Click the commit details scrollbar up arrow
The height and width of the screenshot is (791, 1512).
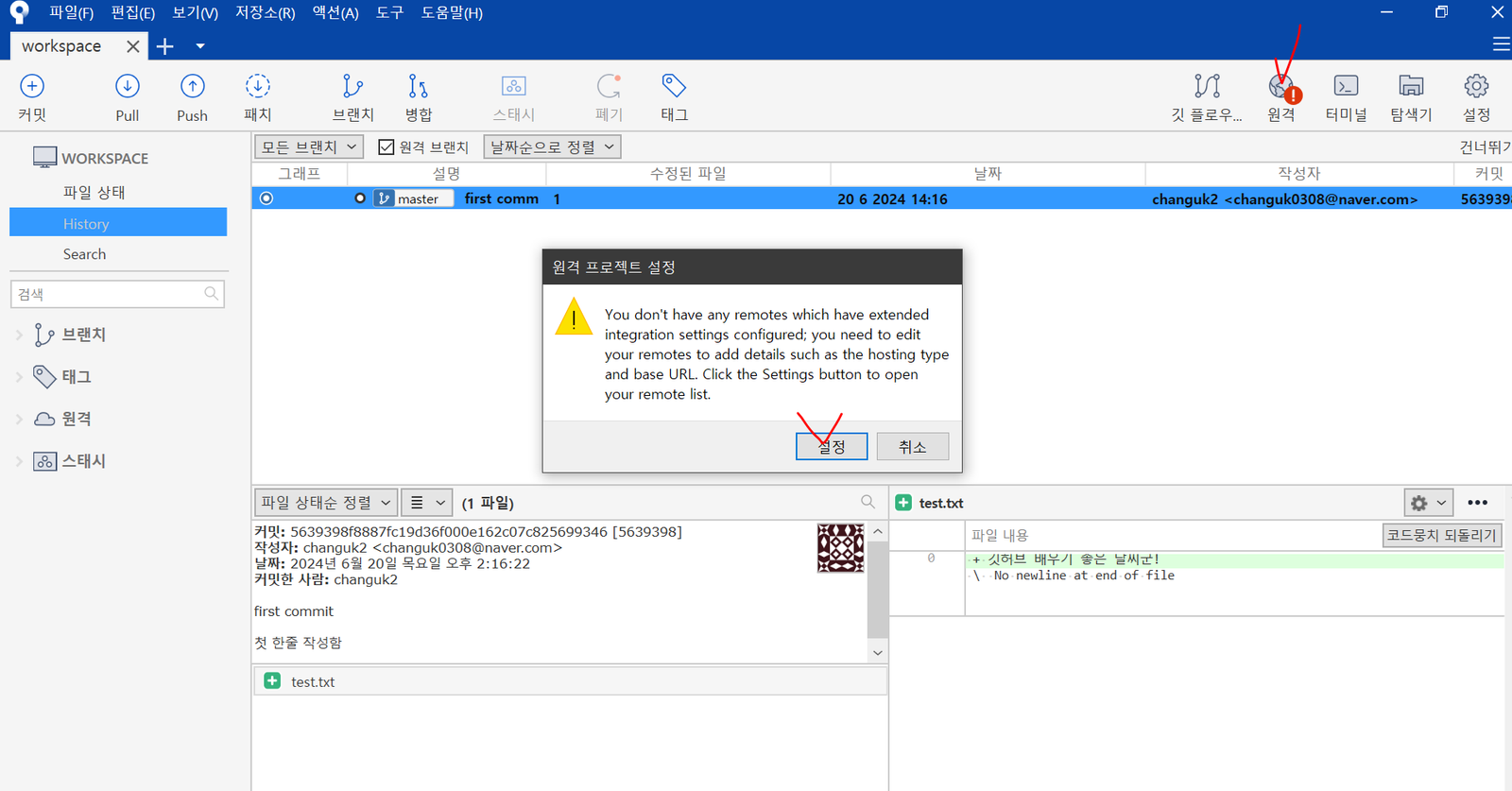pyautogui.click(x=878, y=531)
